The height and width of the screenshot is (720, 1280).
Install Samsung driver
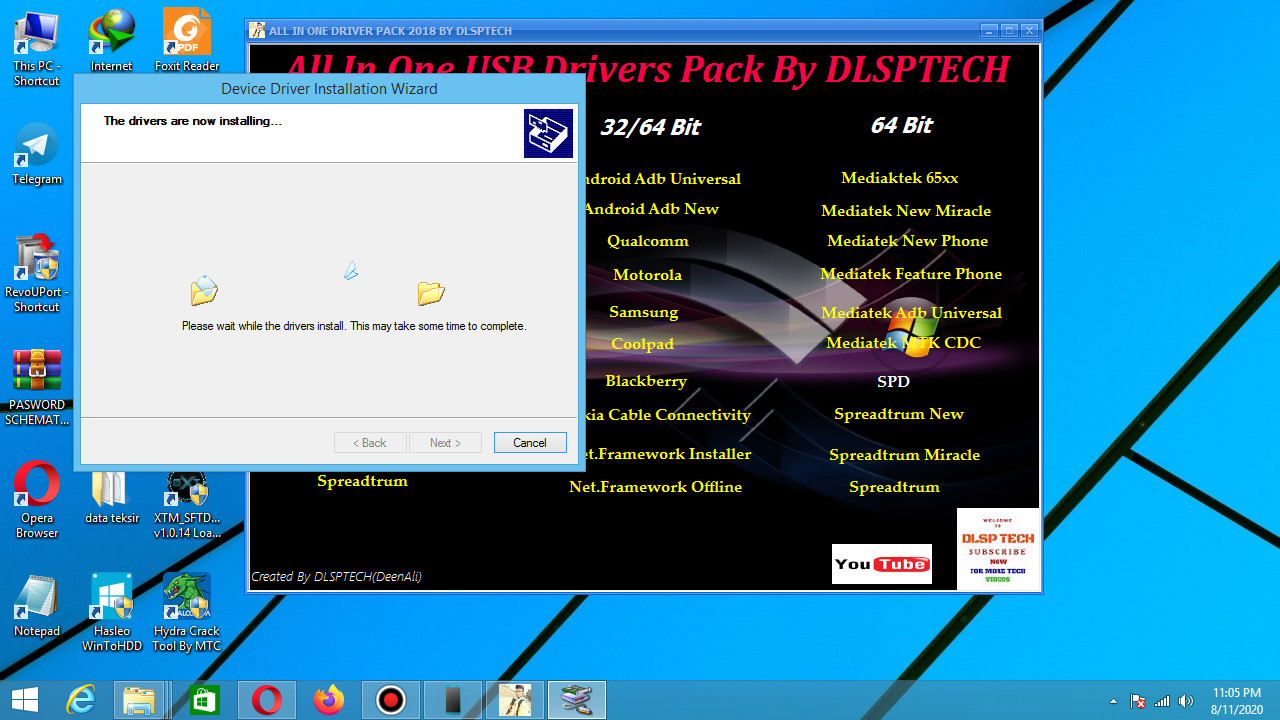(644, 312)
